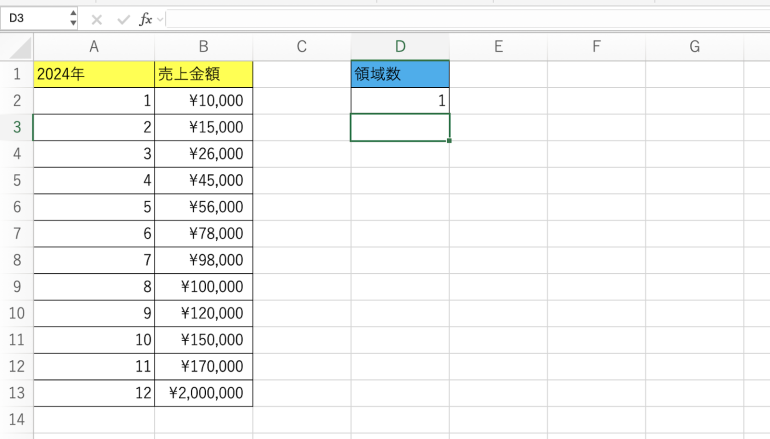770x439 pixels.
Task: Click the Insert Function fx icon
Action: [x=145, y=19]
